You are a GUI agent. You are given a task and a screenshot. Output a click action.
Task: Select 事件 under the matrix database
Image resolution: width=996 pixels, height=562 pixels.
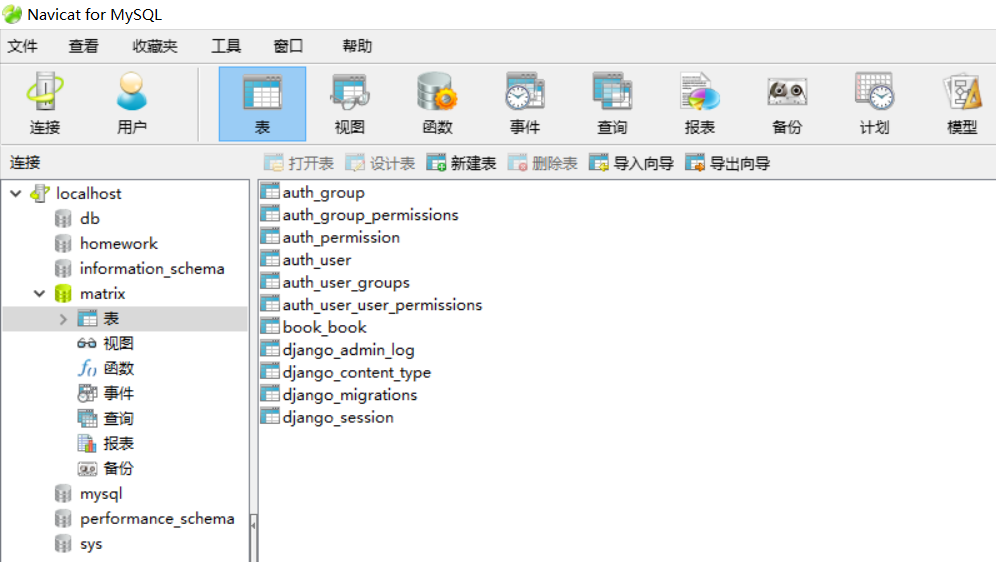pyautogui.click(x=118, y=393)
